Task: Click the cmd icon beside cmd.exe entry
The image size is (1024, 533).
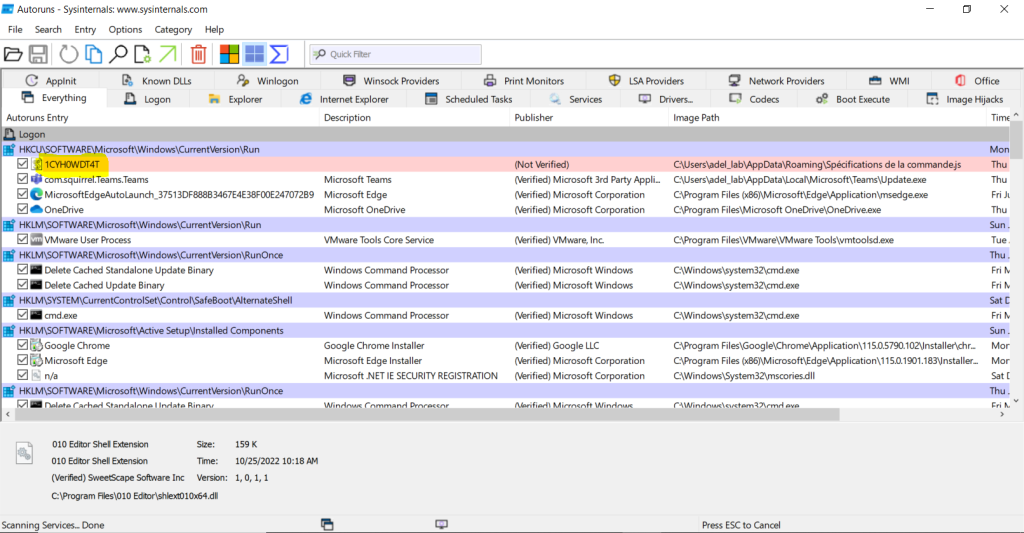Action: tap(37, 315)
